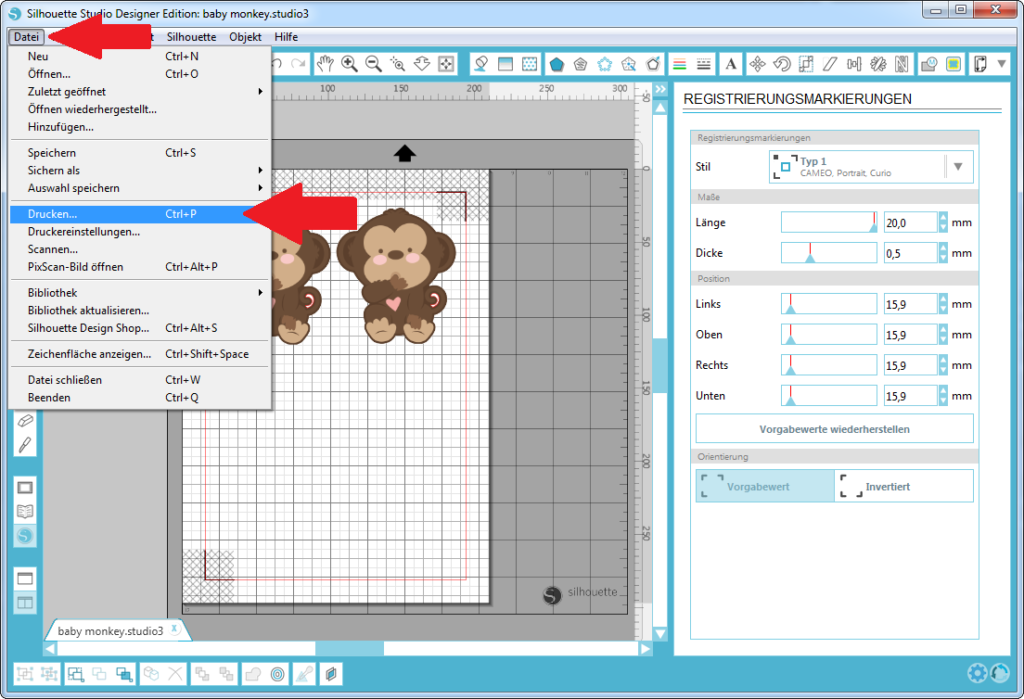1024x699 pixels.
Task: Click the Dicke value input field
Action: tap(910, 253)
